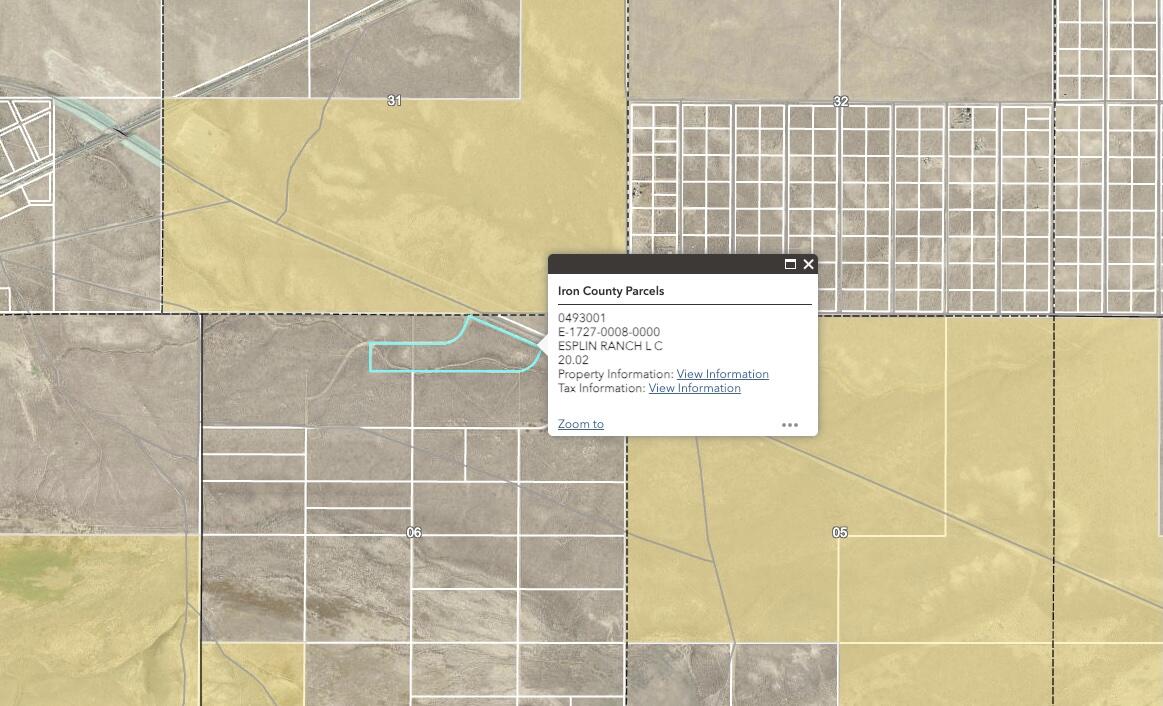Click the acreage value 20.02
This screenshot has width=1163, height=706.
click(573, 360)
